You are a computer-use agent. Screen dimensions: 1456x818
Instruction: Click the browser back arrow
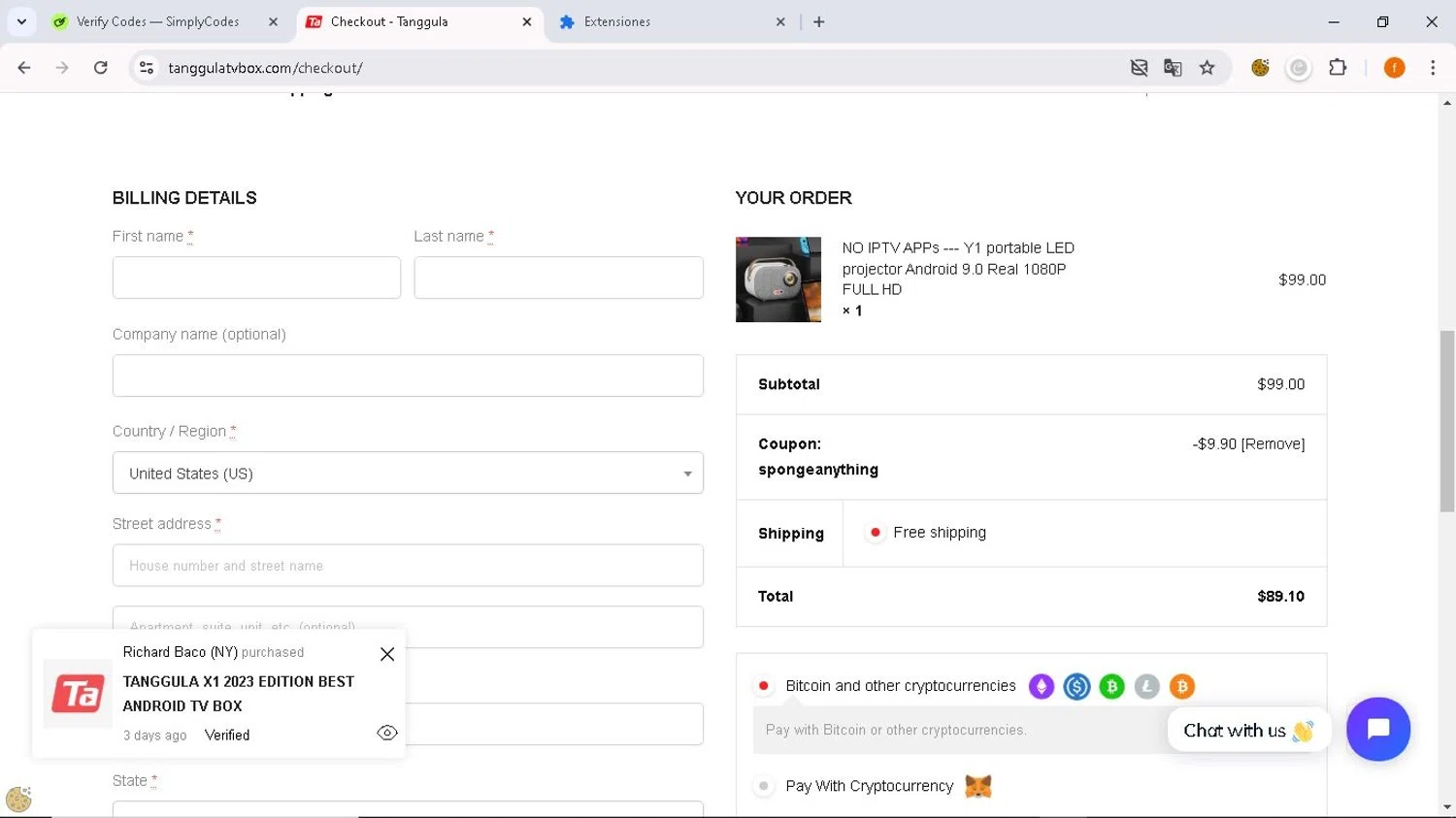coord(24,68)
